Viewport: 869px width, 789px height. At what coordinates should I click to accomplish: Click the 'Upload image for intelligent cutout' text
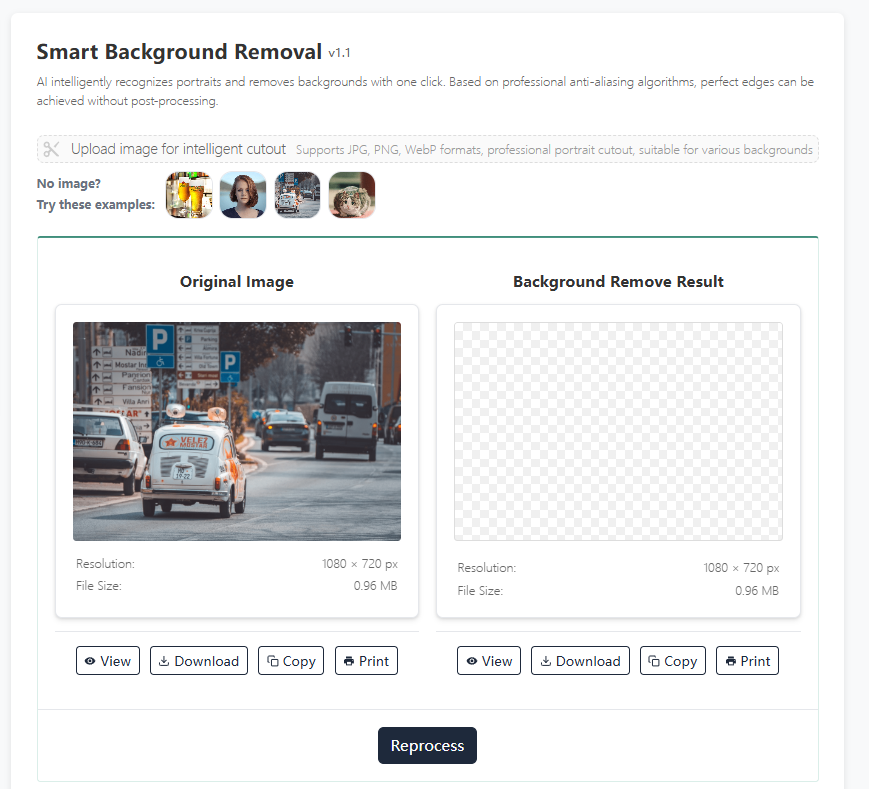coord(178,149)
